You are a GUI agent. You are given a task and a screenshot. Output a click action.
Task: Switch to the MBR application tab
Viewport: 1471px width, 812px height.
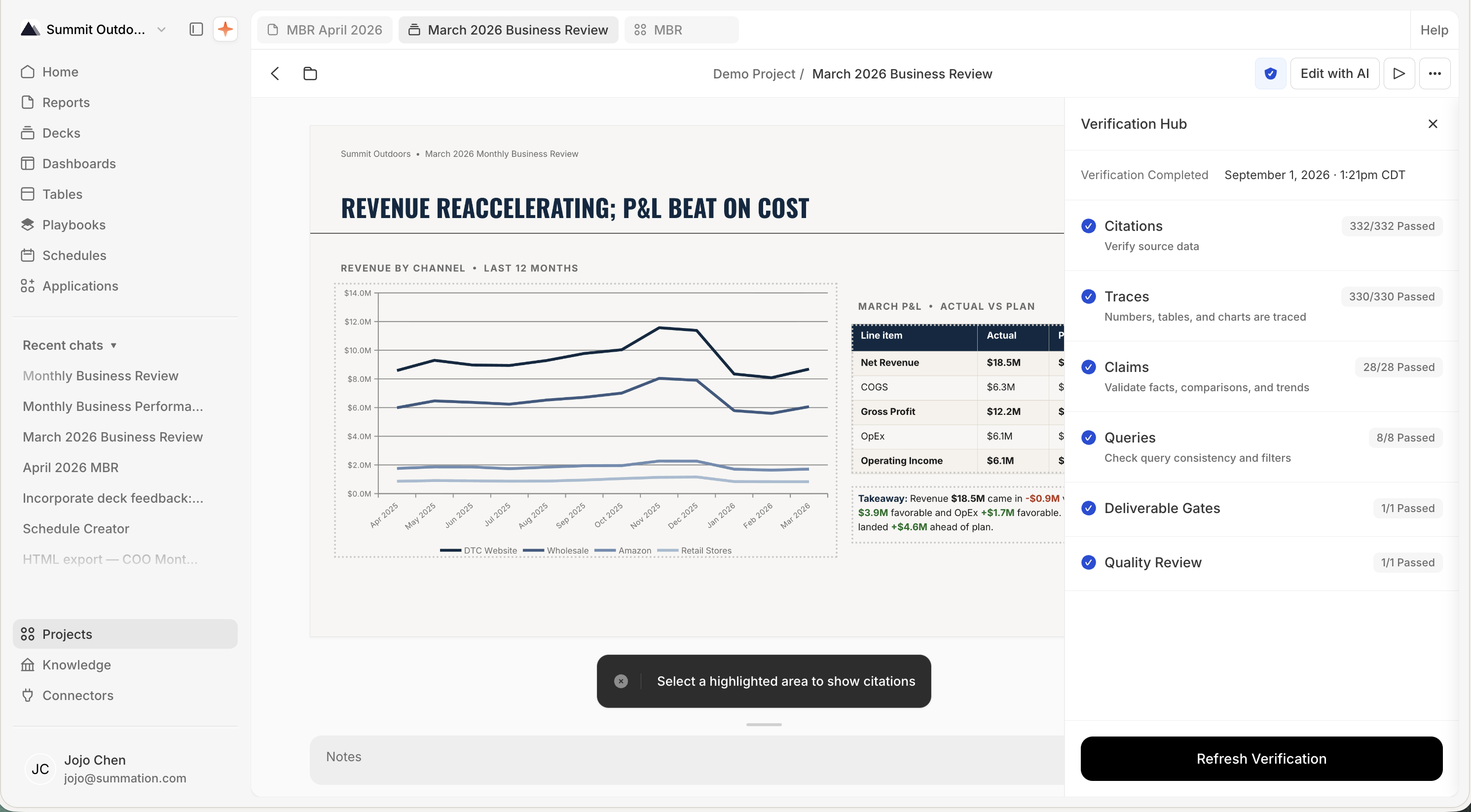coord(681,30)
